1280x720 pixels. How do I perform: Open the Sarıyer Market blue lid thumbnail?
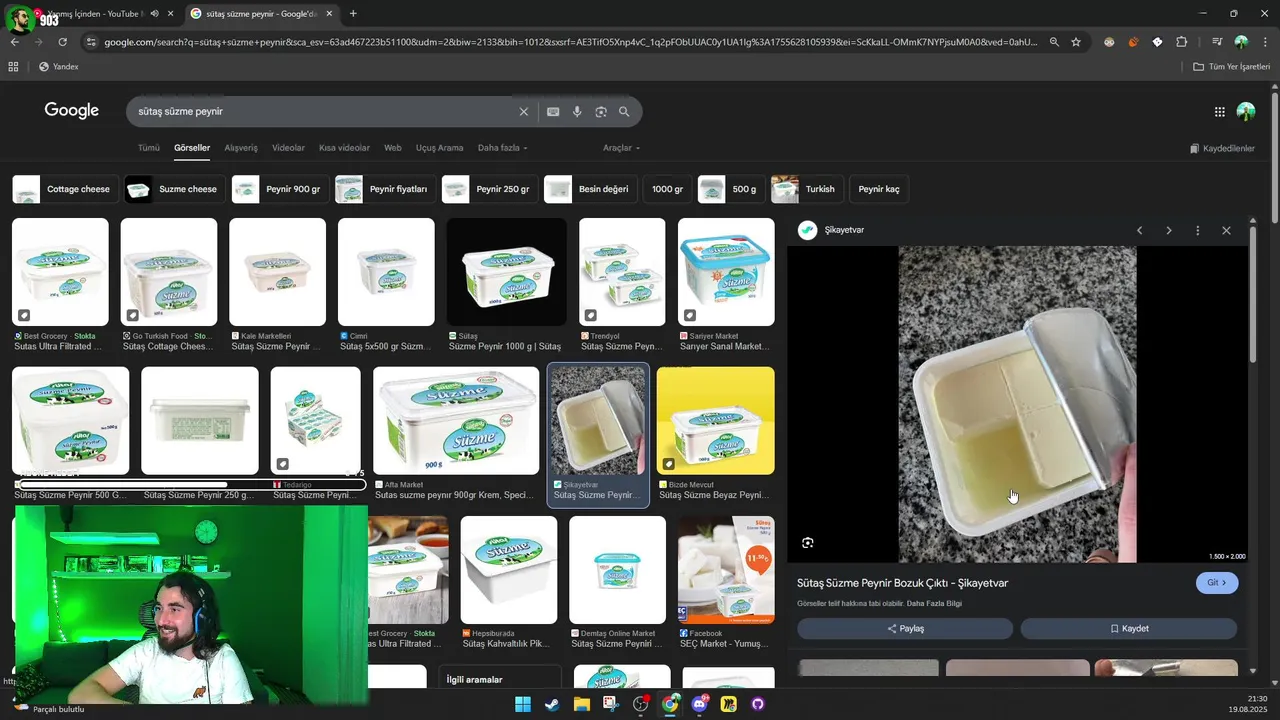pos(726,272)
